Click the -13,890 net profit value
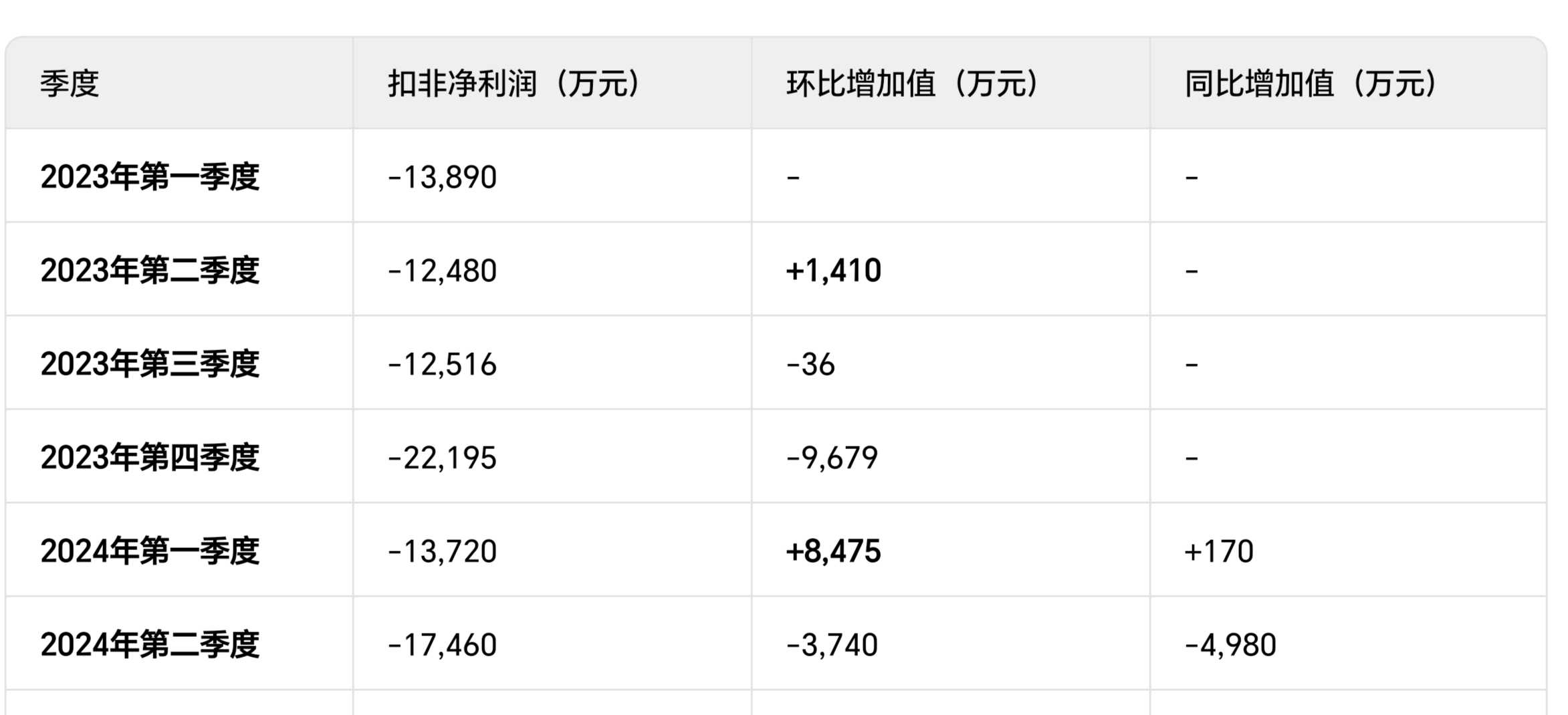Screen dimensions: 1568x715 [x=442, y=177]
